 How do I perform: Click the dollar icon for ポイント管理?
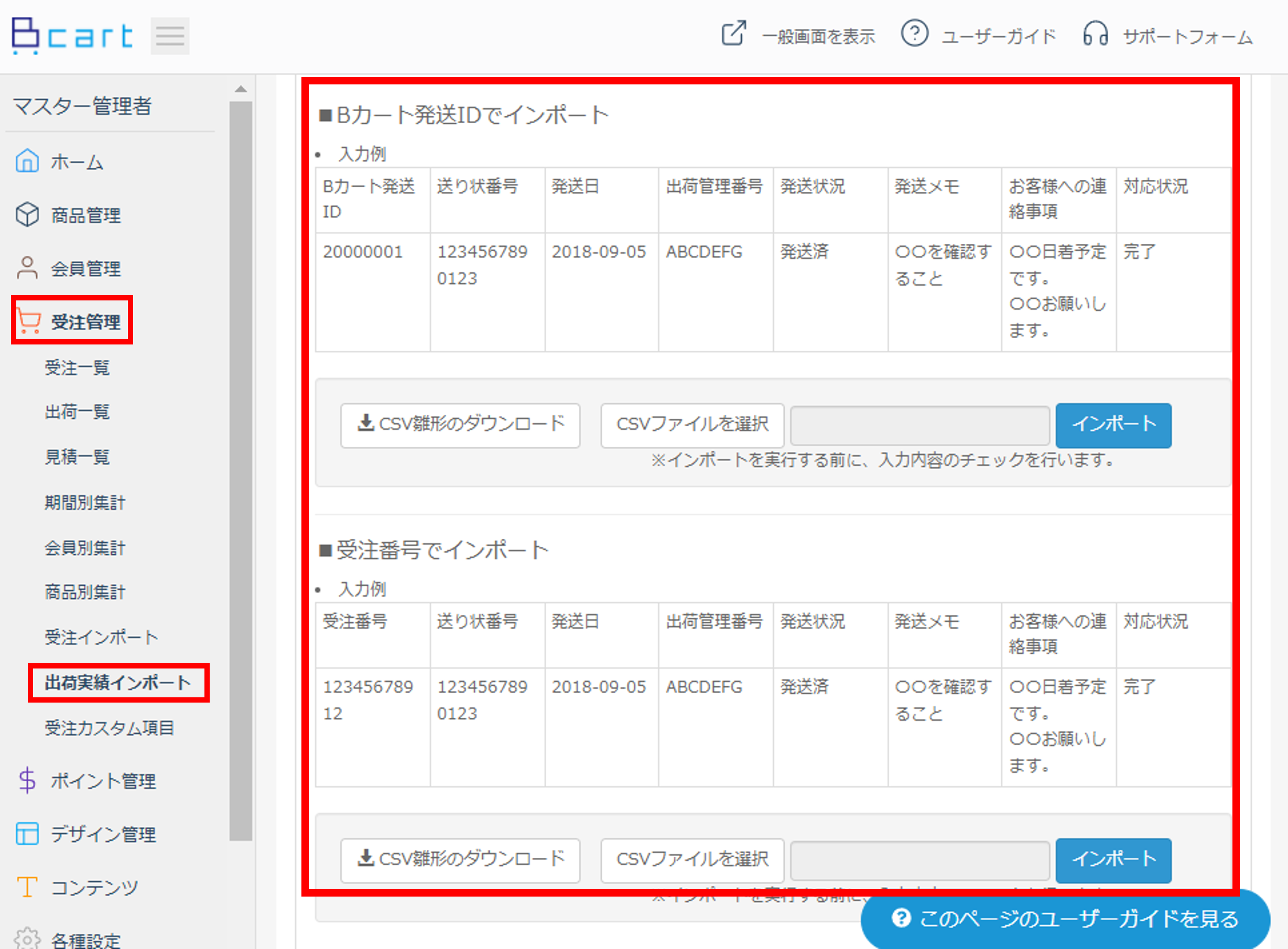(27, 780)
